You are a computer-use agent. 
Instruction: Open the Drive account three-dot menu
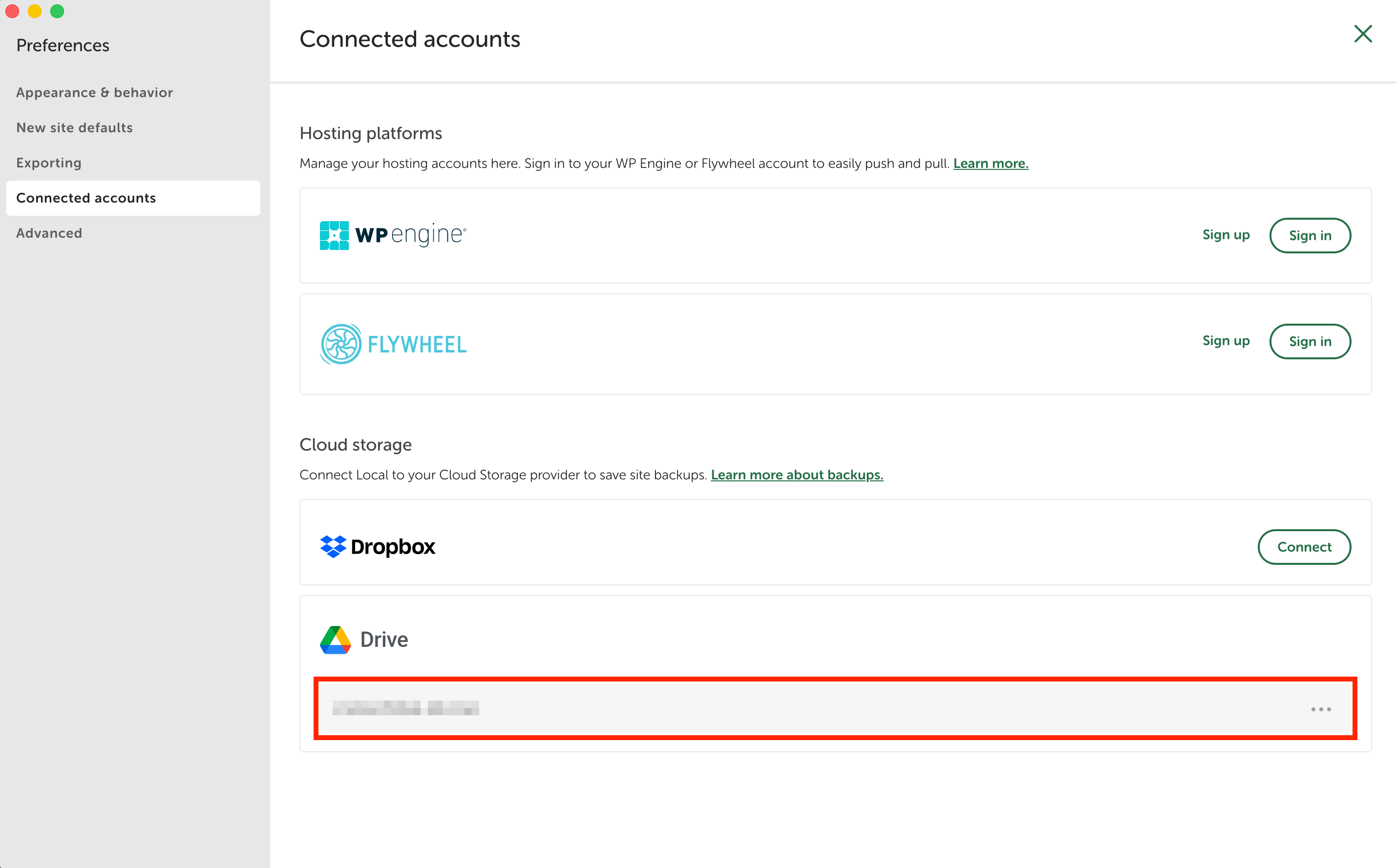click(1321, 709)
